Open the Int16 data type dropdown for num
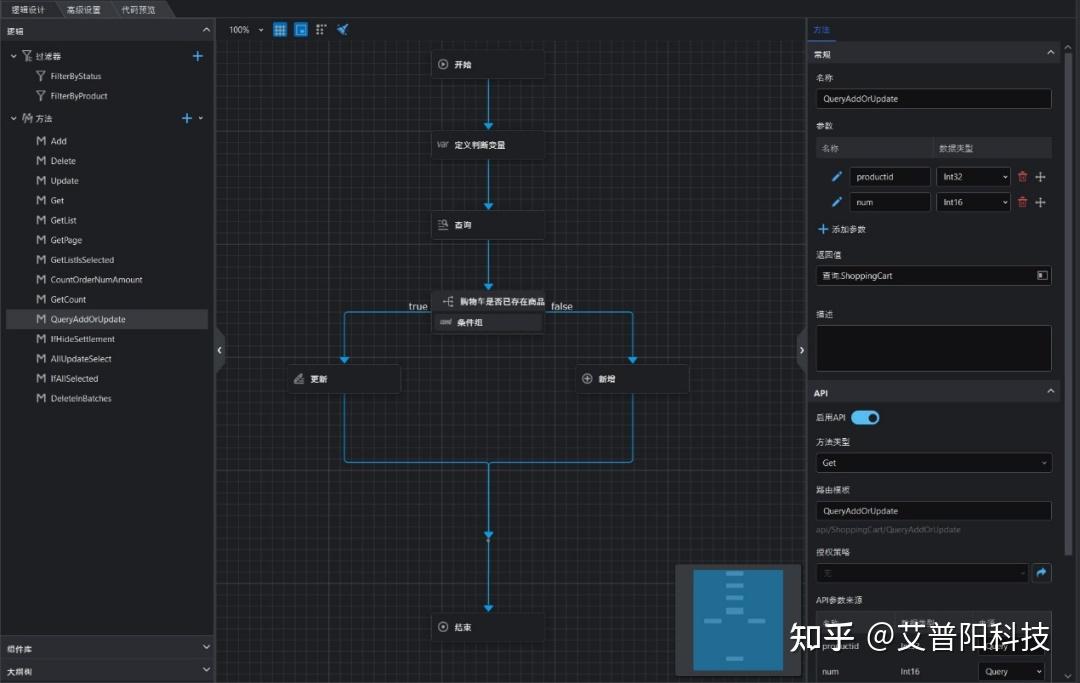Viewport: 1080px width, 683px height. (973, 202)
